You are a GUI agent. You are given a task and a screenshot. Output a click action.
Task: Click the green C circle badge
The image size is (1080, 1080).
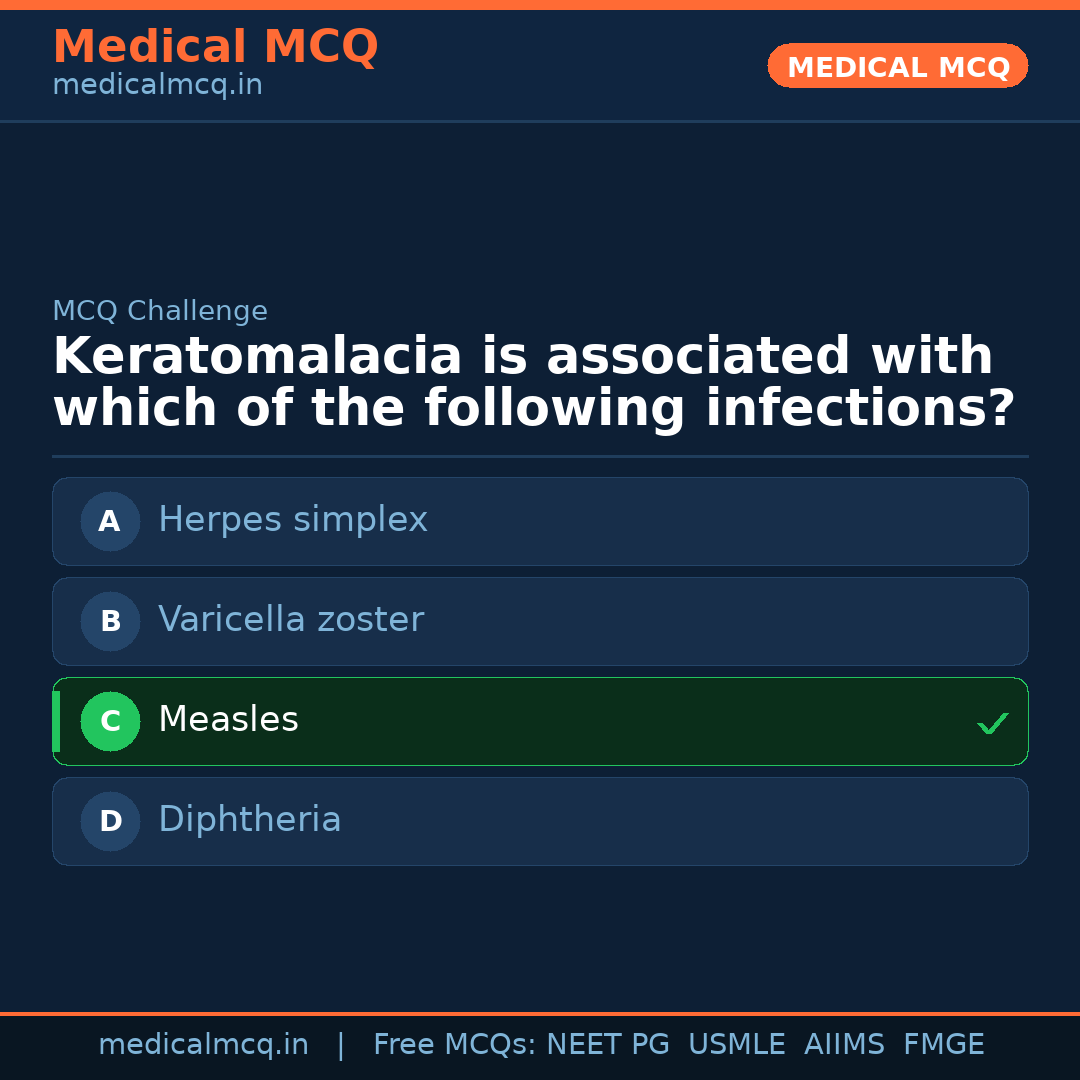(x=110, y=721)
